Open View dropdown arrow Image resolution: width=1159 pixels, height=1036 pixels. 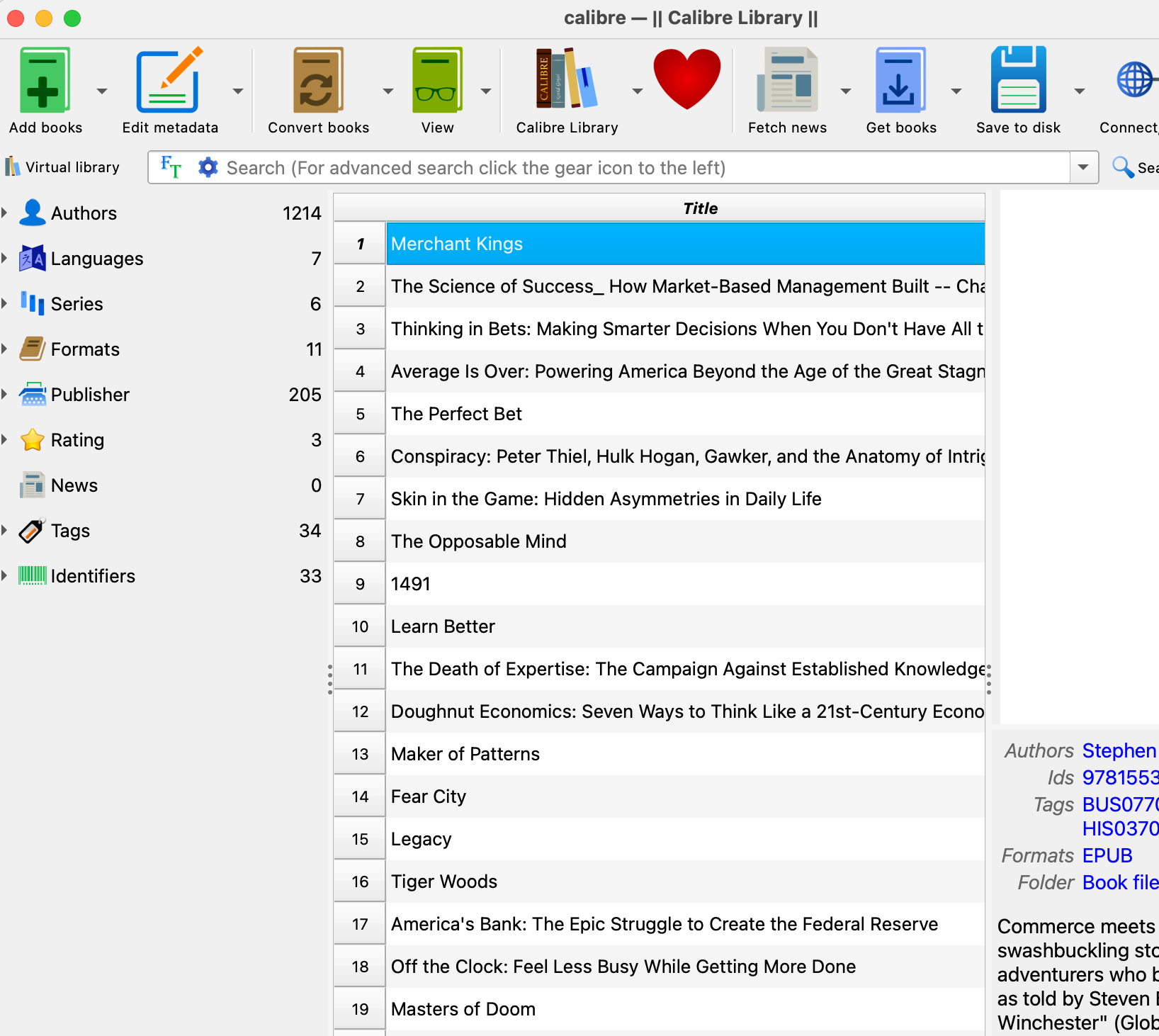486,91
